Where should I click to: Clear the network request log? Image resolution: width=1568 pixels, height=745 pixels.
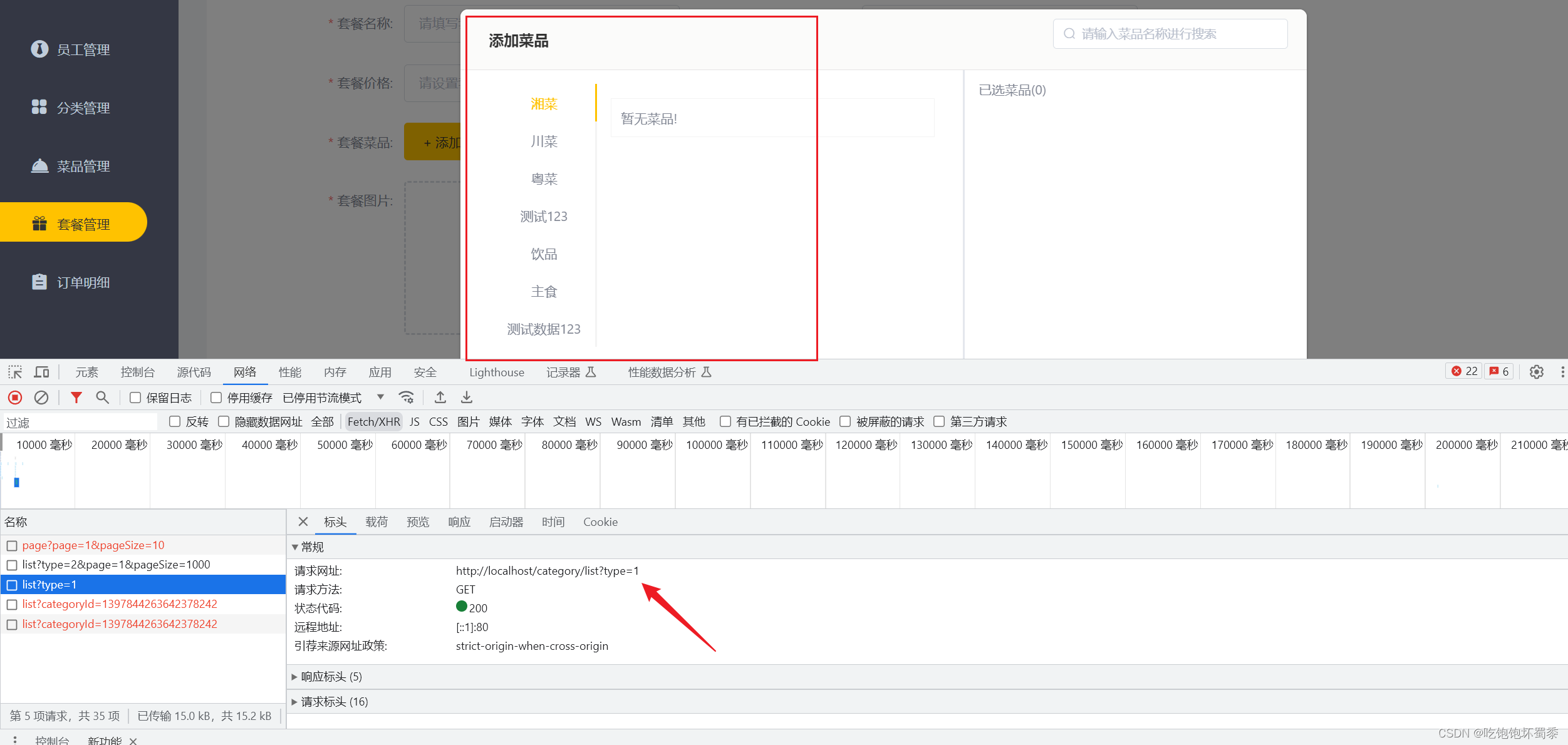[x=41, y=397]
